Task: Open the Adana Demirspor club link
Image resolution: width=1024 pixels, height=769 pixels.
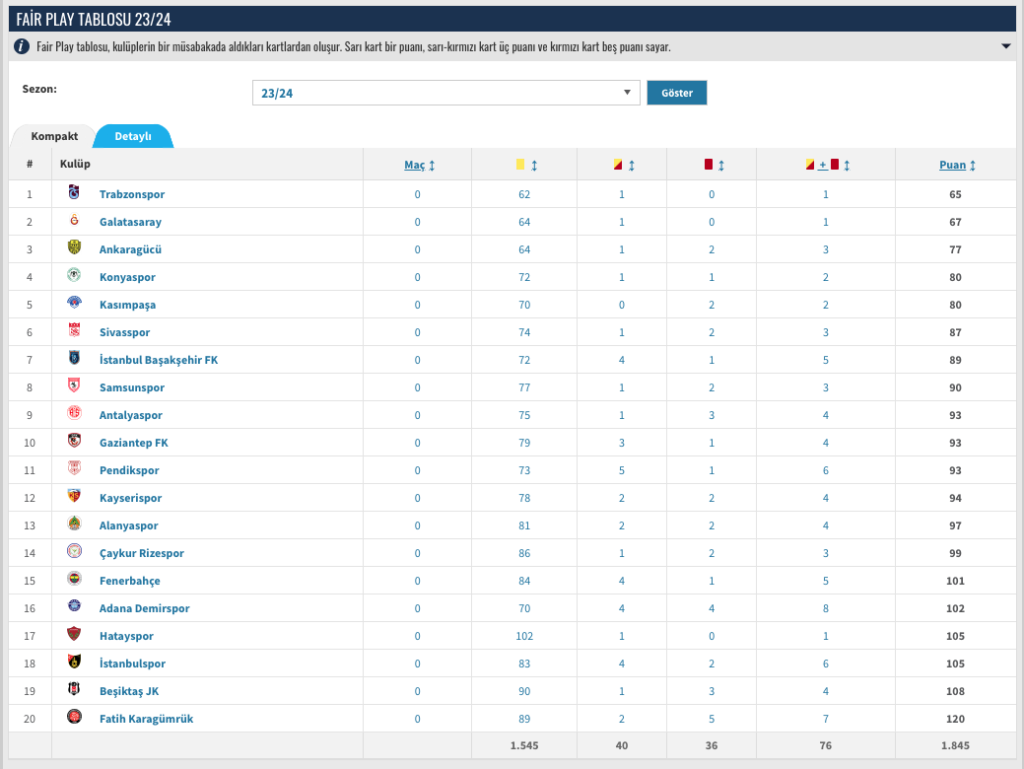Action: [x=144, y=608]
